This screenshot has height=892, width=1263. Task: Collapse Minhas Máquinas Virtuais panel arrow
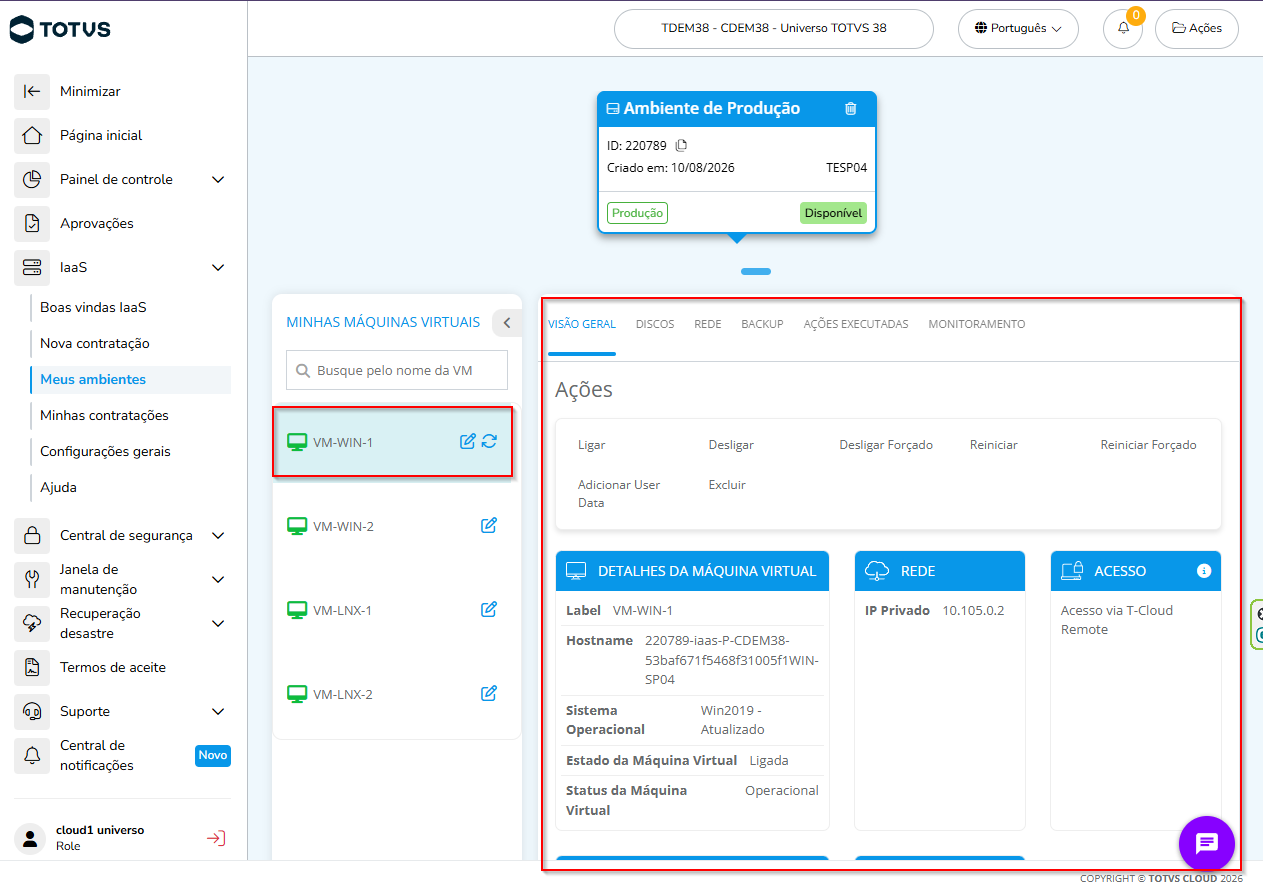coord(507,322)
